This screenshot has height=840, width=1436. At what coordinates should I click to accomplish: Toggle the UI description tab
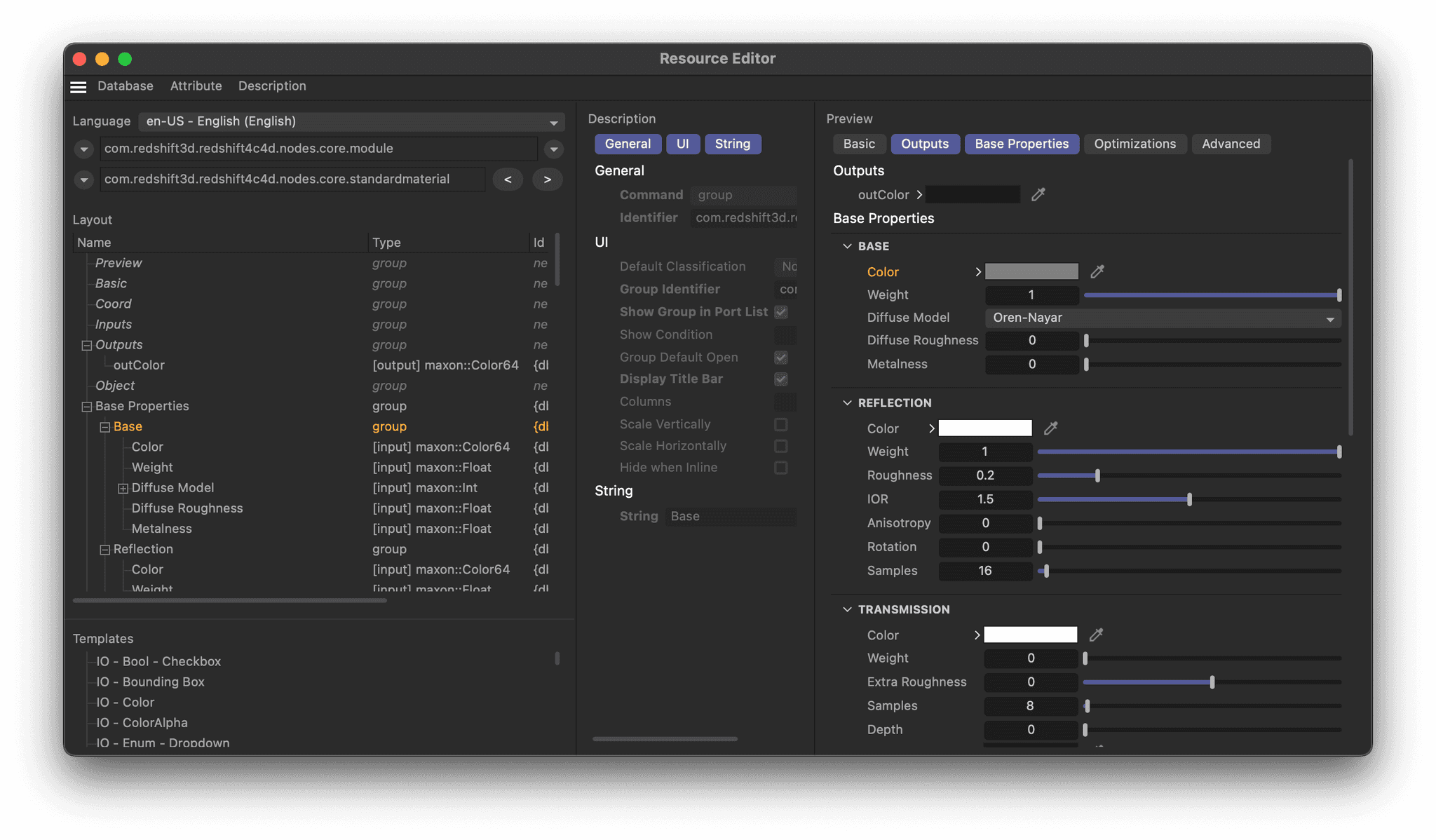click(682, 144)
